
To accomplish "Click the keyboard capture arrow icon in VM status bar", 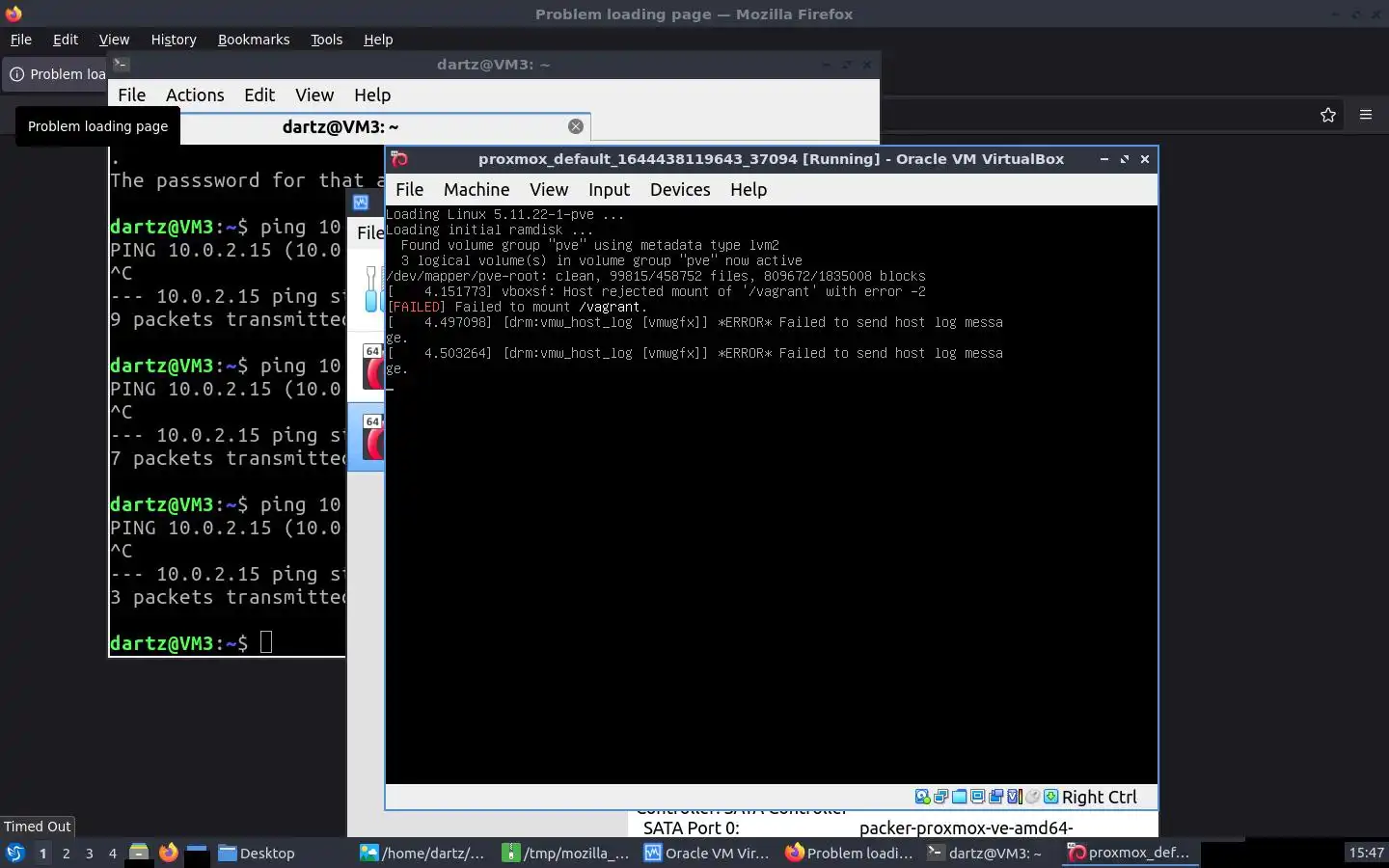I will [1050, 797].
